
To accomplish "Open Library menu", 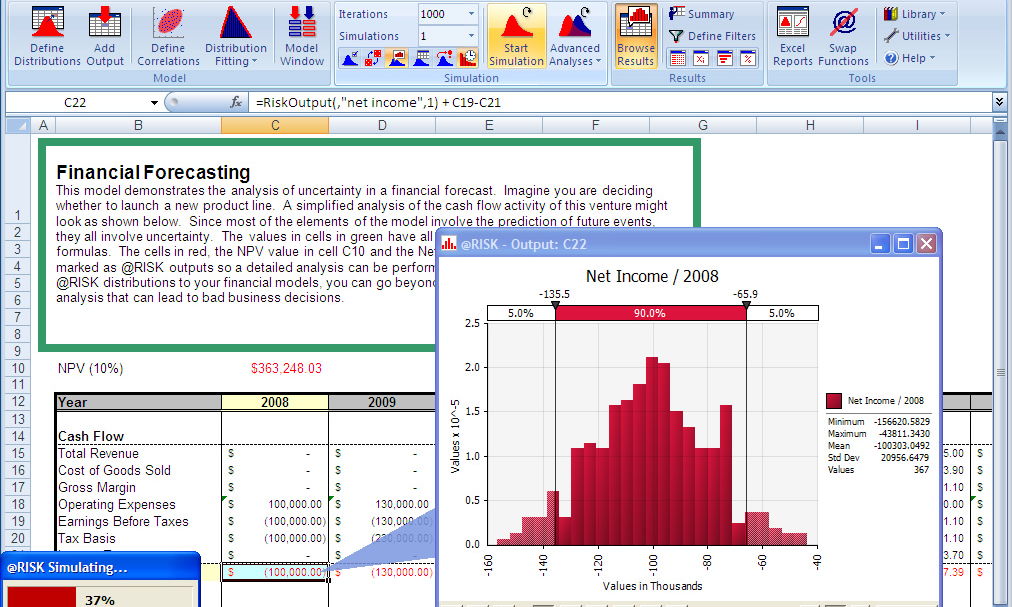I will (915, 14).
